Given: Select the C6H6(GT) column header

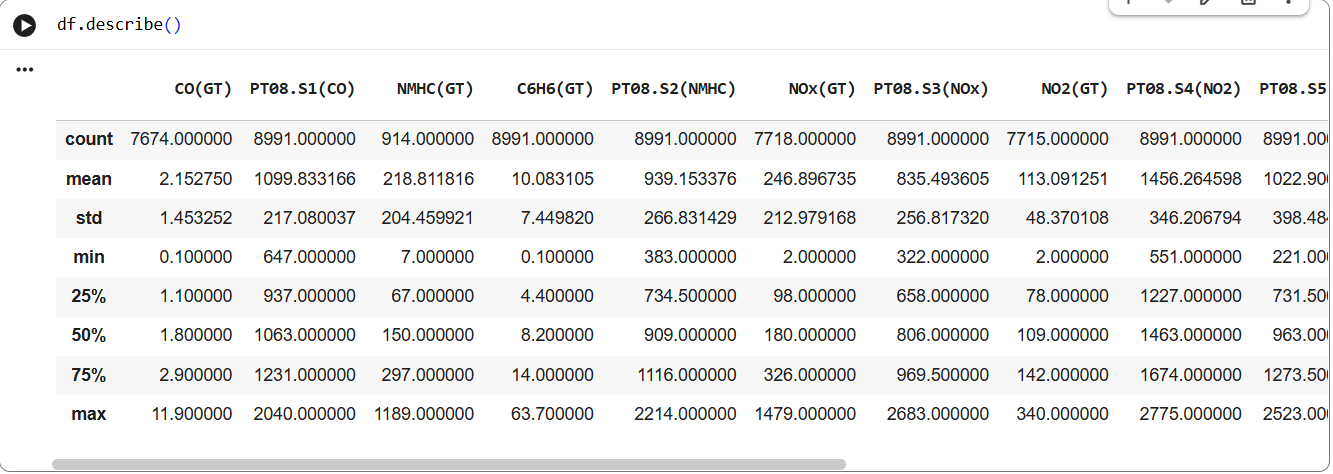Looking at the screenshot, I should coord(555,89).
